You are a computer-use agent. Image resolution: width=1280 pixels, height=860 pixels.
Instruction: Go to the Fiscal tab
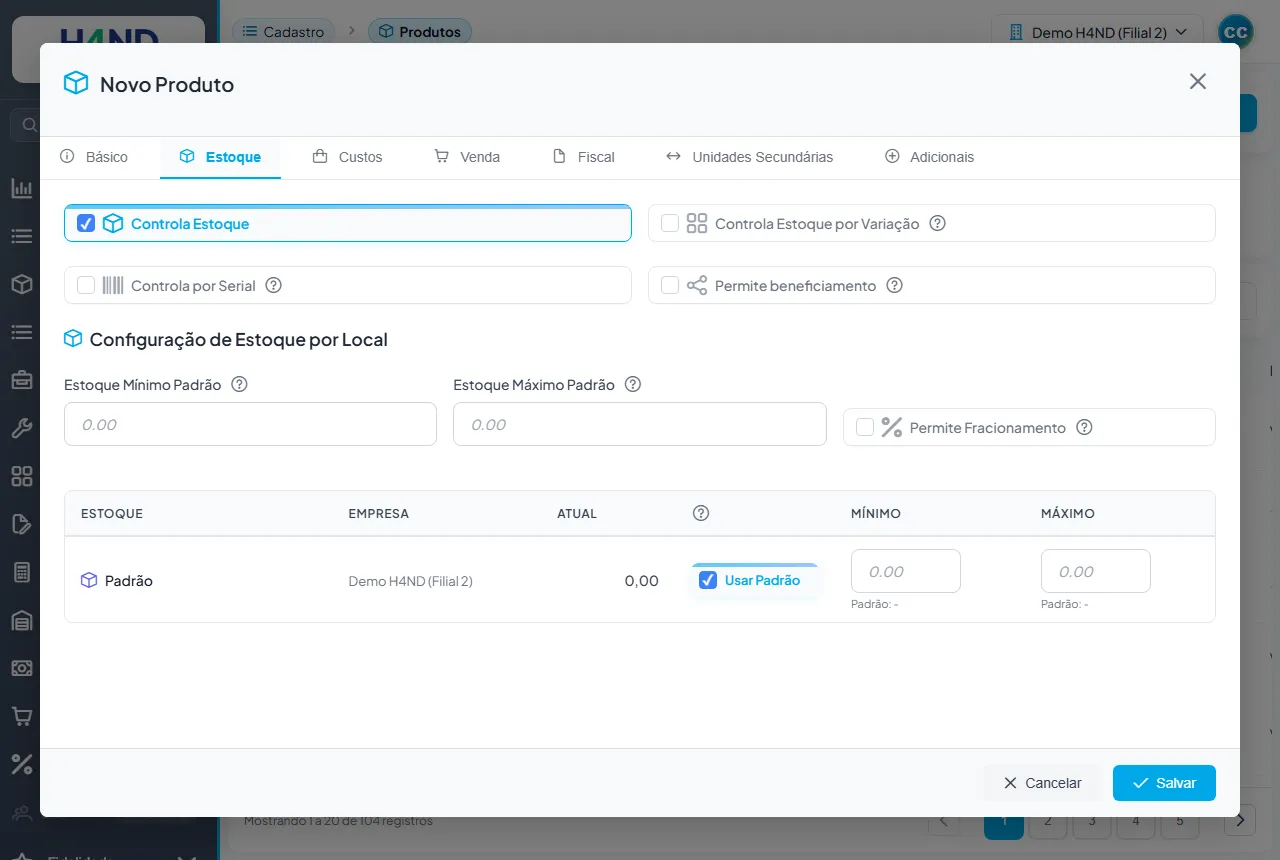pos(584,157)
